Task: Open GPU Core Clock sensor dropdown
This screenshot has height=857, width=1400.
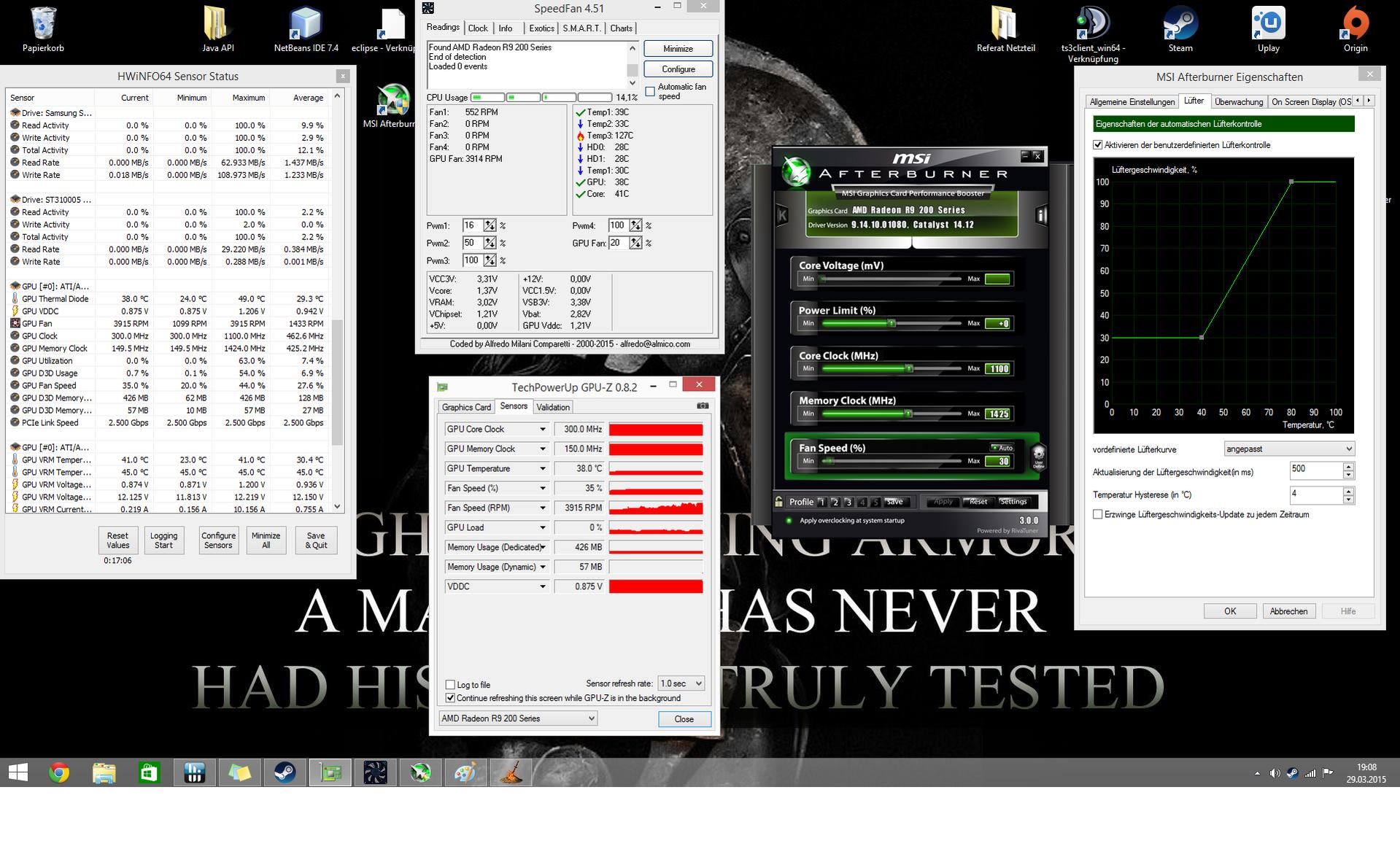Action: 542,429
